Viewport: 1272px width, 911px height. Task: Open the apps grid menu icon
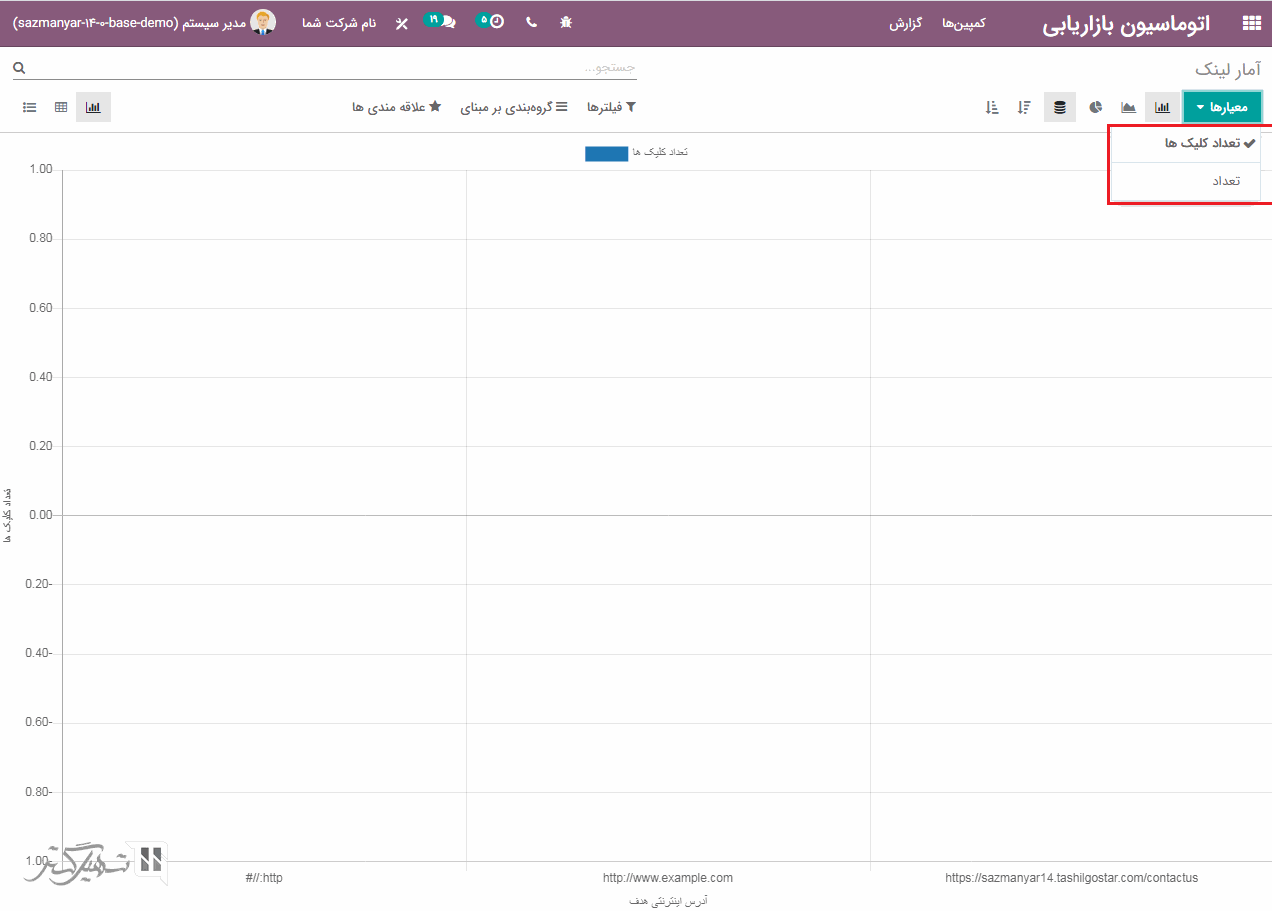pos(1251,23)
